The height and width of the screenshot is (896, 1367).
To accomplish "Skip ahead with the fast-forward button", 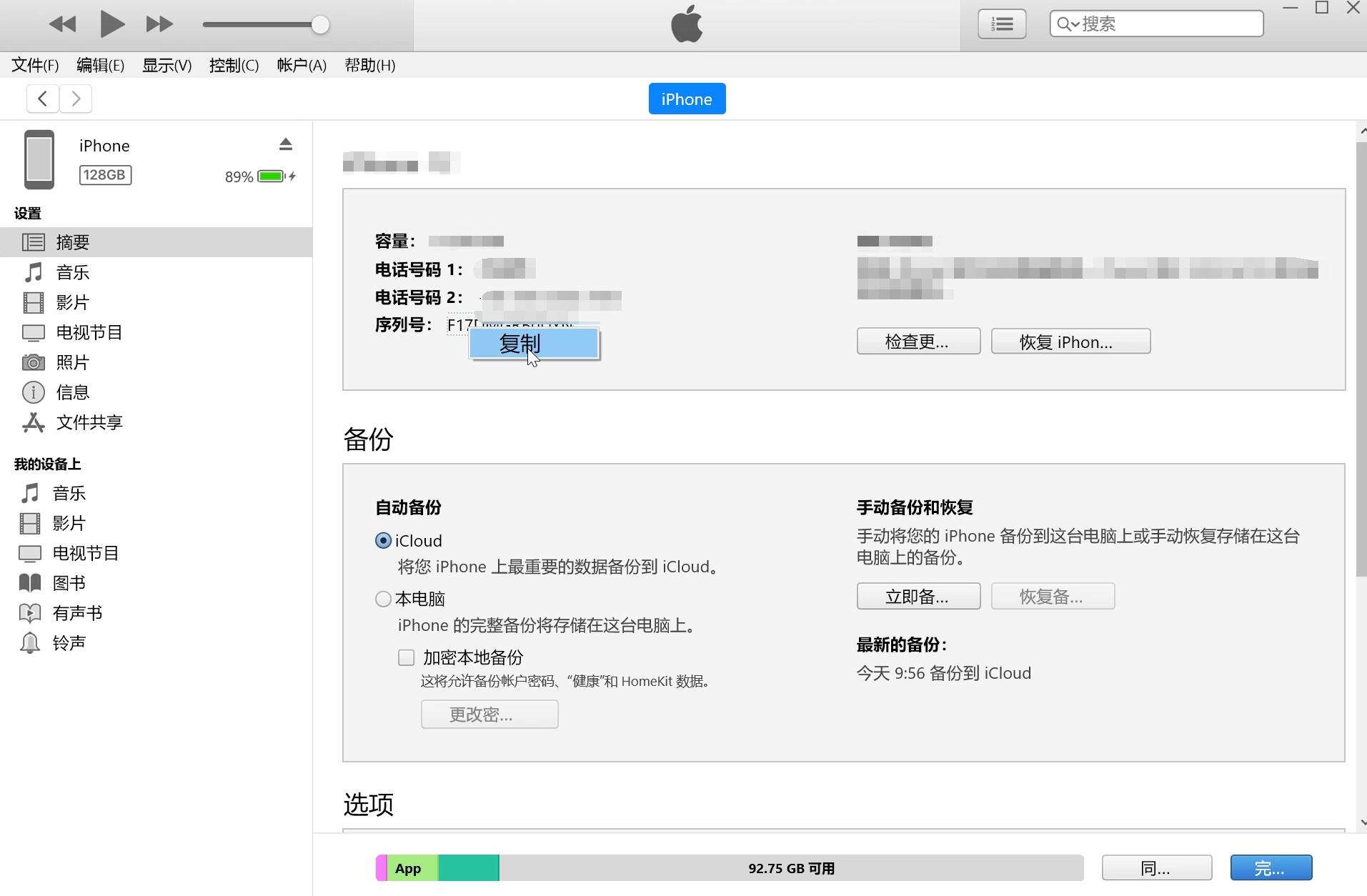I will click(x=159, y=24).
